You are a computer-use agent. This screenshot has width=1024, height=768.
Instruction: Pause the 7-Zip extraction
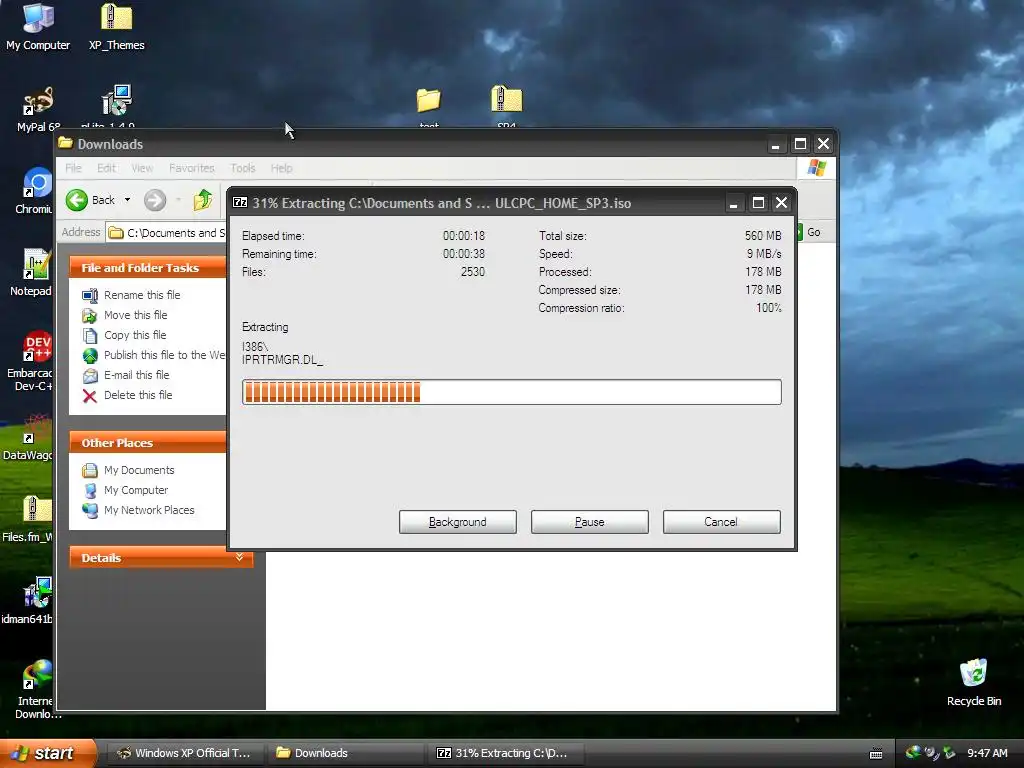[590, 522]
